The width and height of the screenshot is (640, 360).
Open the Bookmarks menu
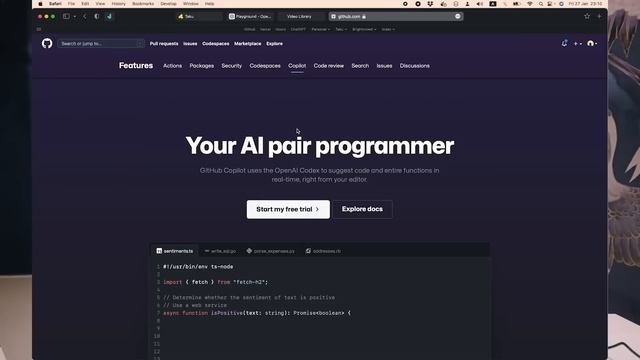pos(143,4)
